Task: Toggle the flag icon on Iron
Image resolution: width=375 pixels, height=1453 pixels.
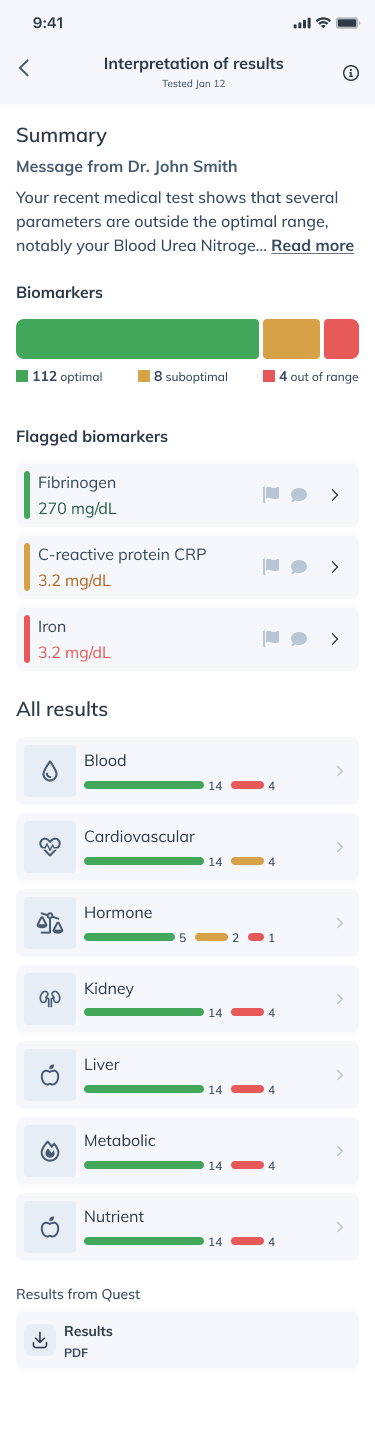Action: 270,638
